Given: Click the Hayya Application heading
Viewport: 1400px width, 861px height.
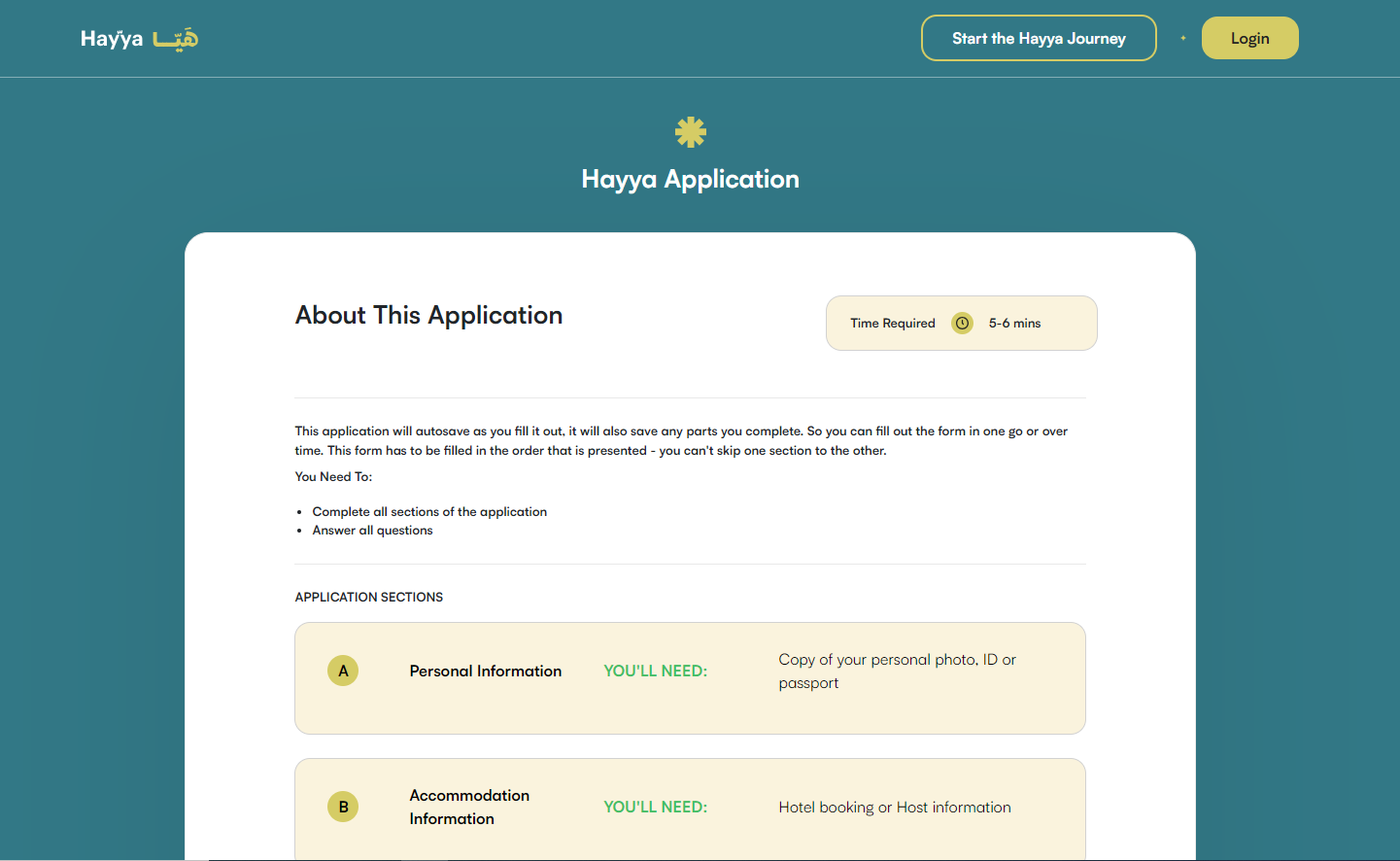Looking at the screenshot, I should pyautogui.click(x=691, y=179).
